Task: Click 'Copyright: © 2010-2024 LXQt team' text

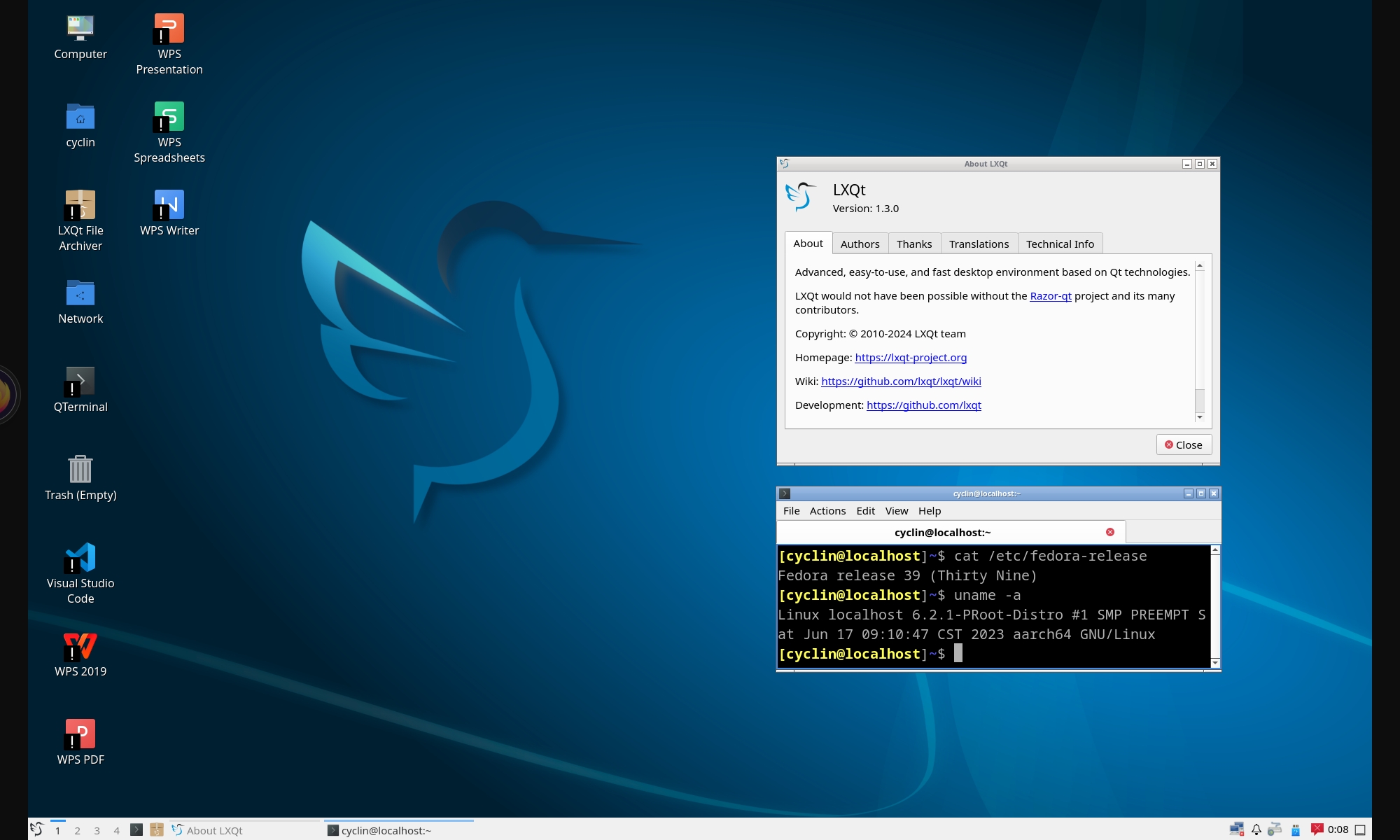Action: pos(881,333)
